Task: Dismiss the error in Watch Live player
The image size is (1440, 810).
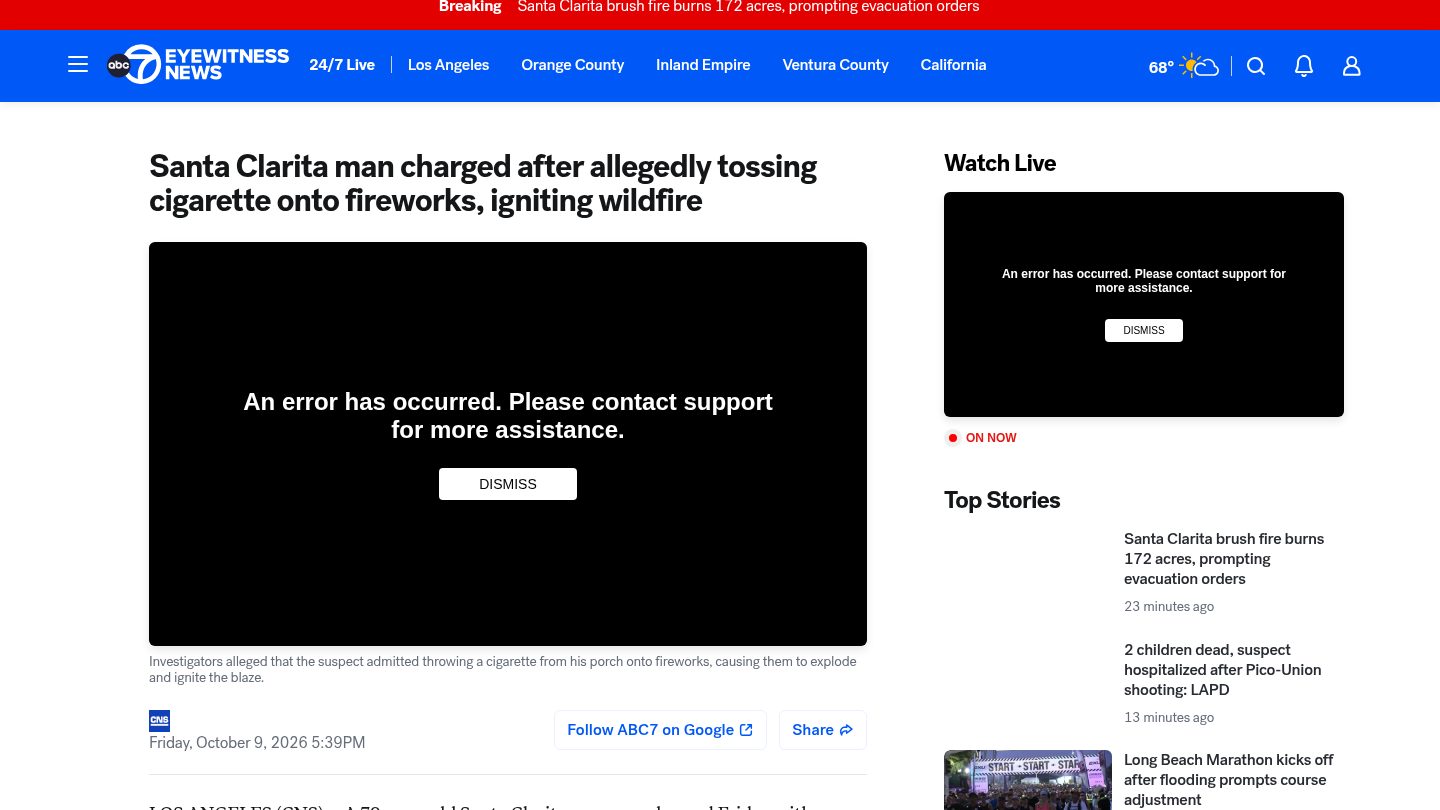Action: pos(1144,330)
